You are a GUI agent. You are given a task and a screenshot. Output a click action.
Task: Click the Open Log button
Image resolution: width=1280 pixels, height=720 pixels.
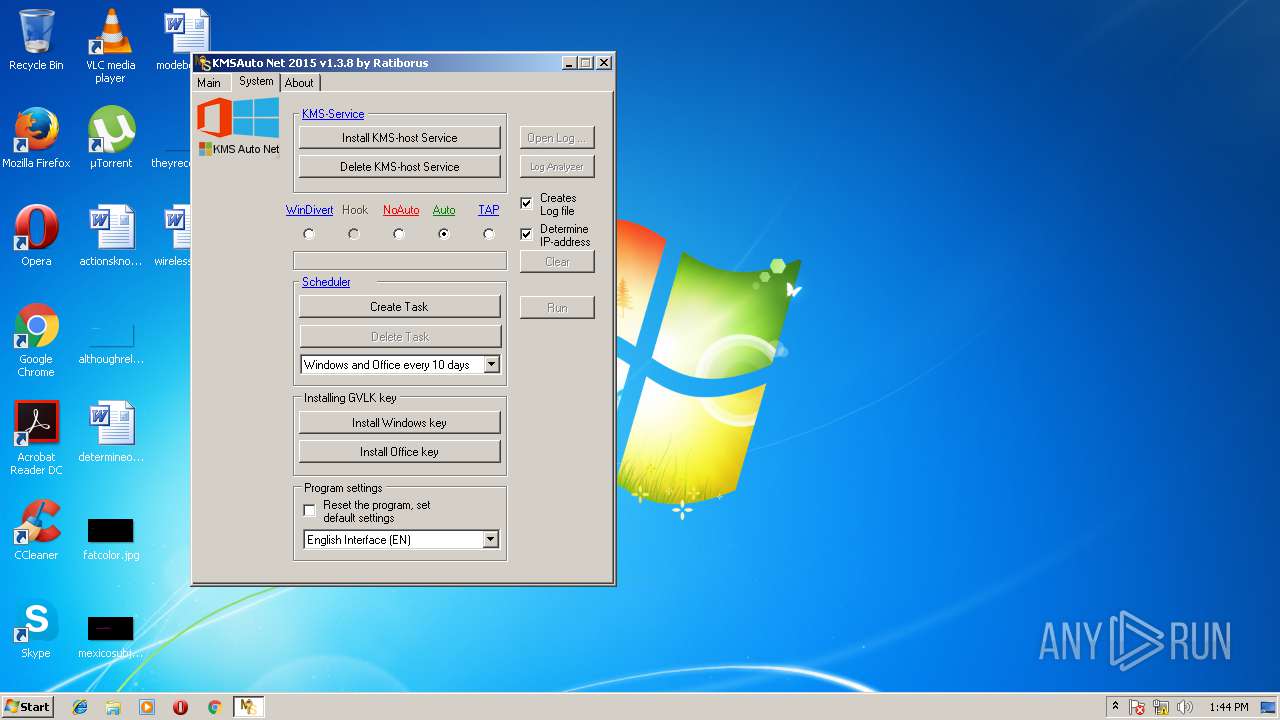557,138
